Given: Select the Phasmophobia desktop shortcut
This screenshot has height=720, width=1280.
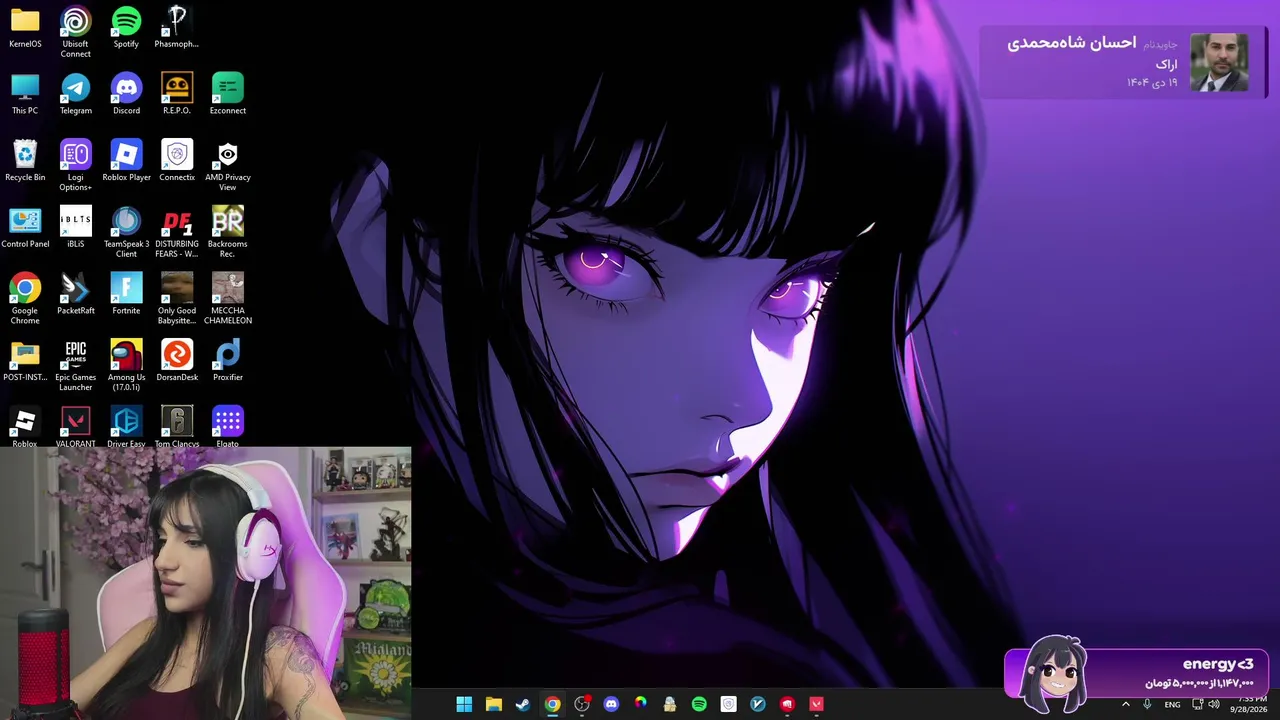Looking at the screenshot, I should click(177, 28).
